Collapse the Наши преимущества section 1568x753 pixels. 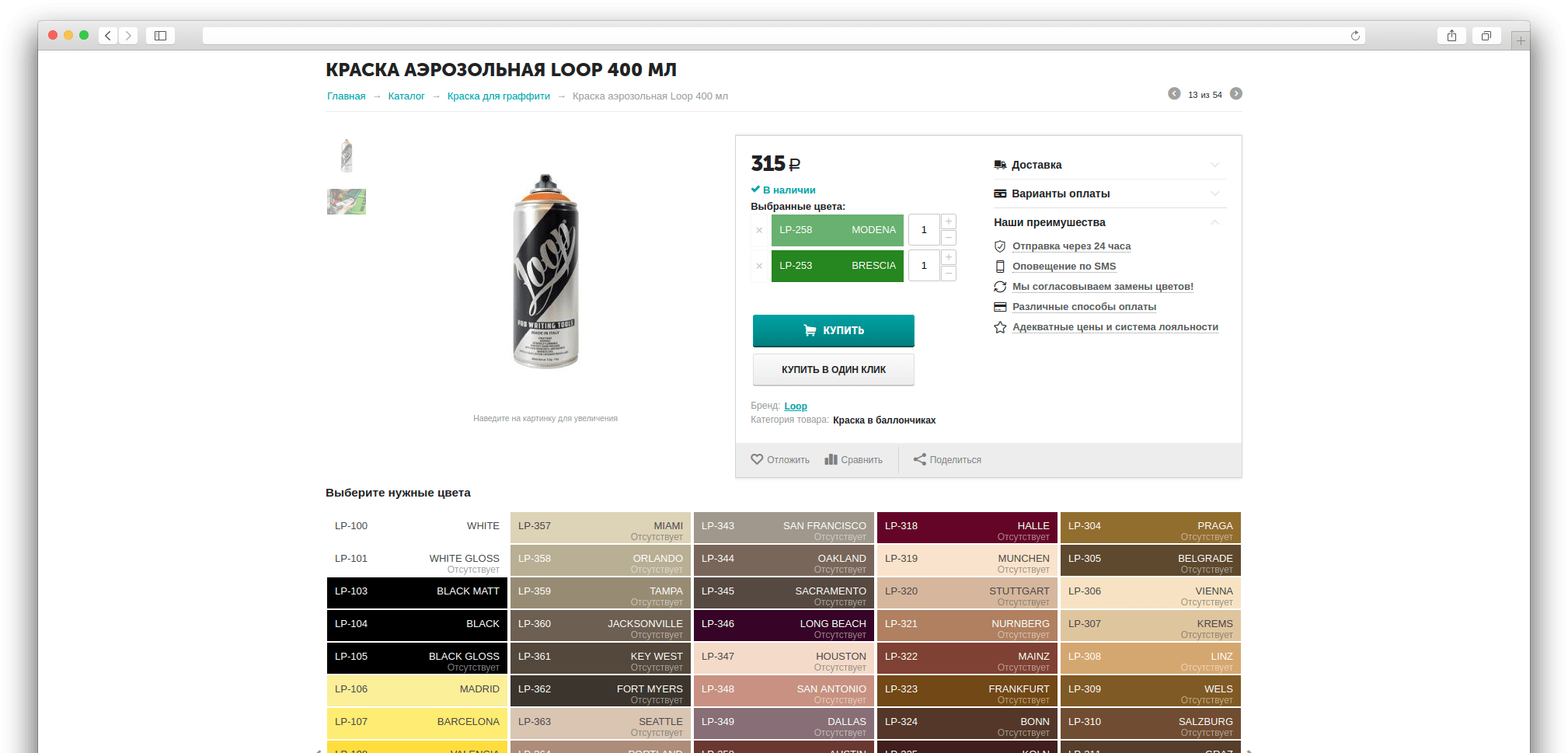(x=1110, y=222)
